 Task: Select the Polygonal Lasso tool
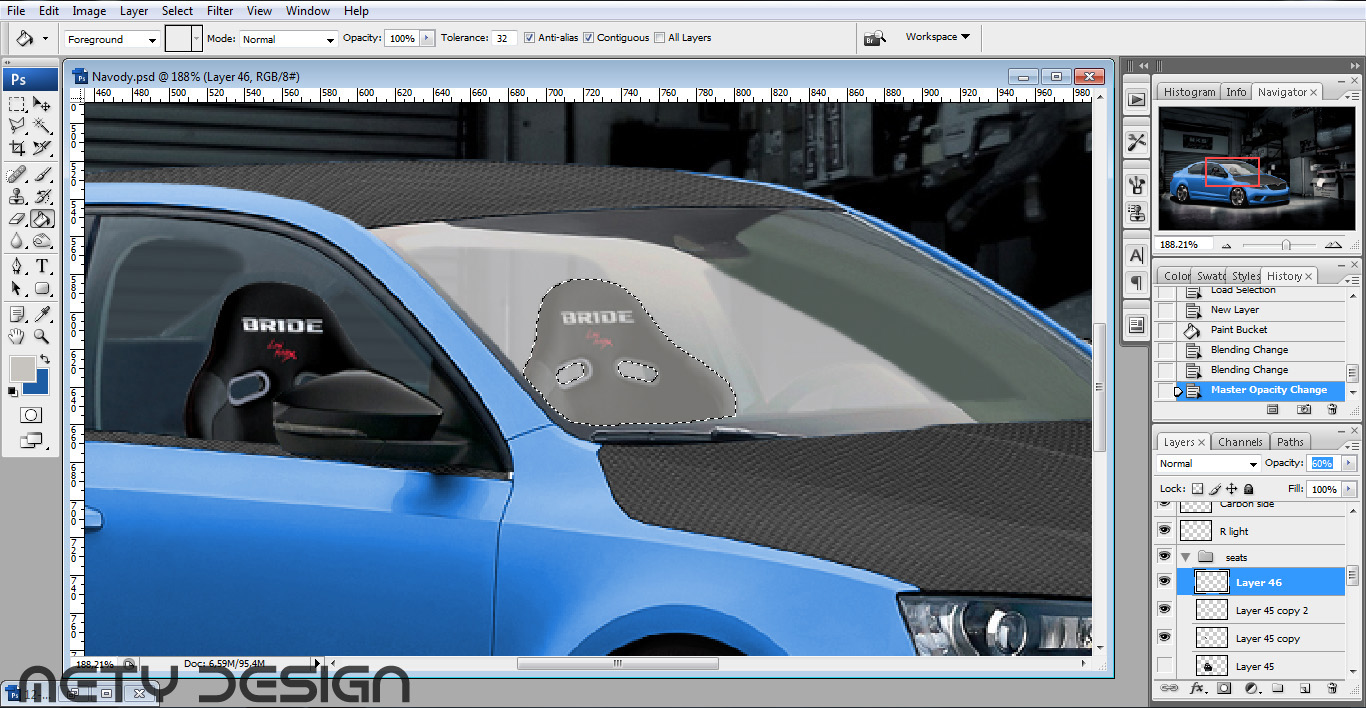[x=17, y=126]
